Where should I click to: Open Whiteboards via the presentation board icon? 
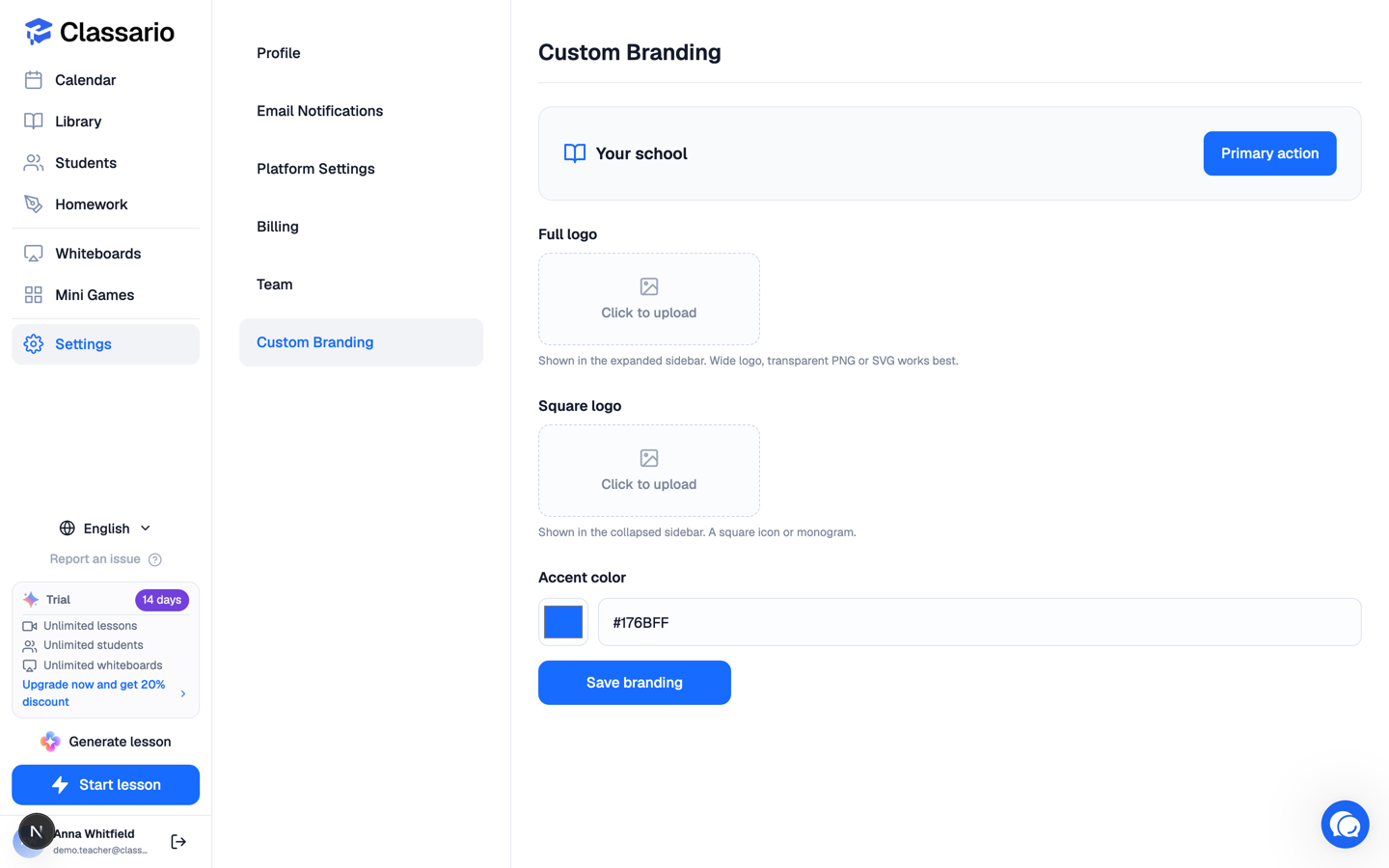click(34, 254)
